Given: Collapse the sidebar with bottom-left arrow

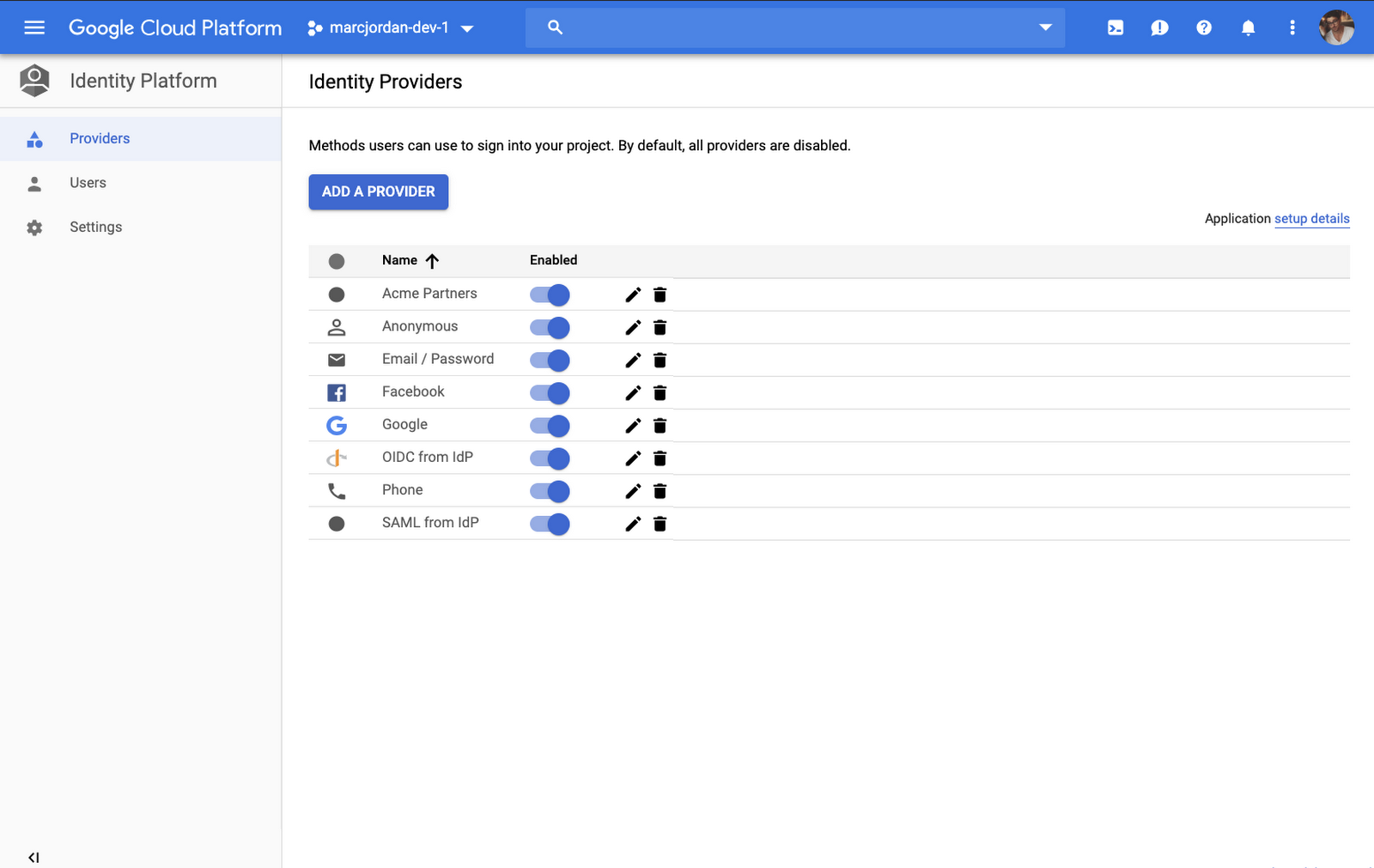Looking at the screenshot, I should tap(33, 856).
